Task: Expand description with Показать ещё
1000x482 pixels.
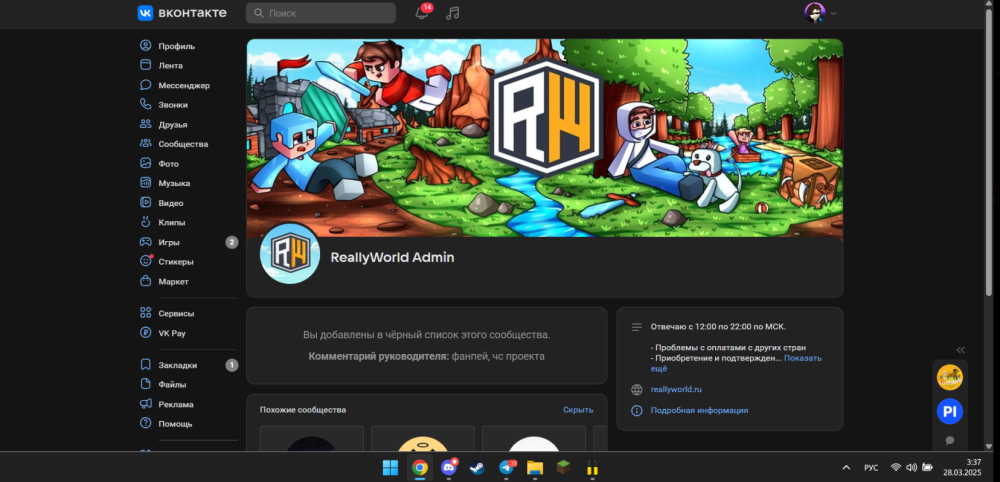Action: (736, 363)
